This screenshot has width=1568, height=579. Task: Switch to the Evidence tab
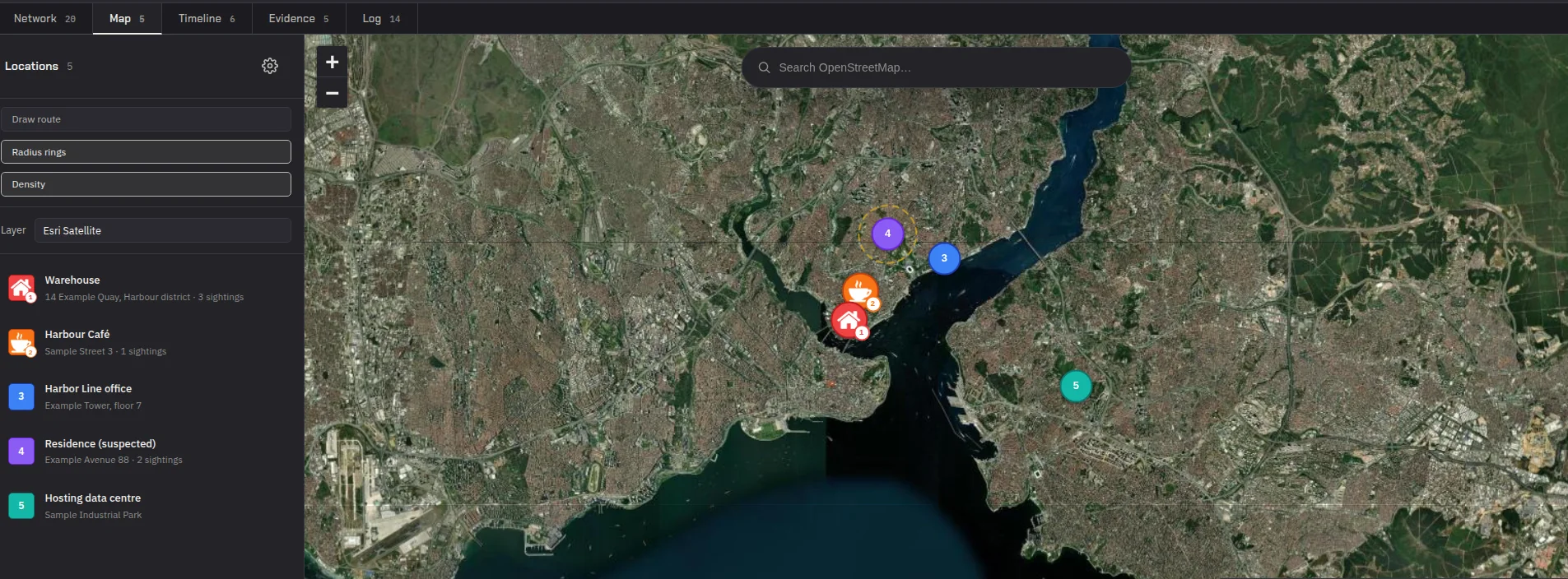tap(299, 18)
